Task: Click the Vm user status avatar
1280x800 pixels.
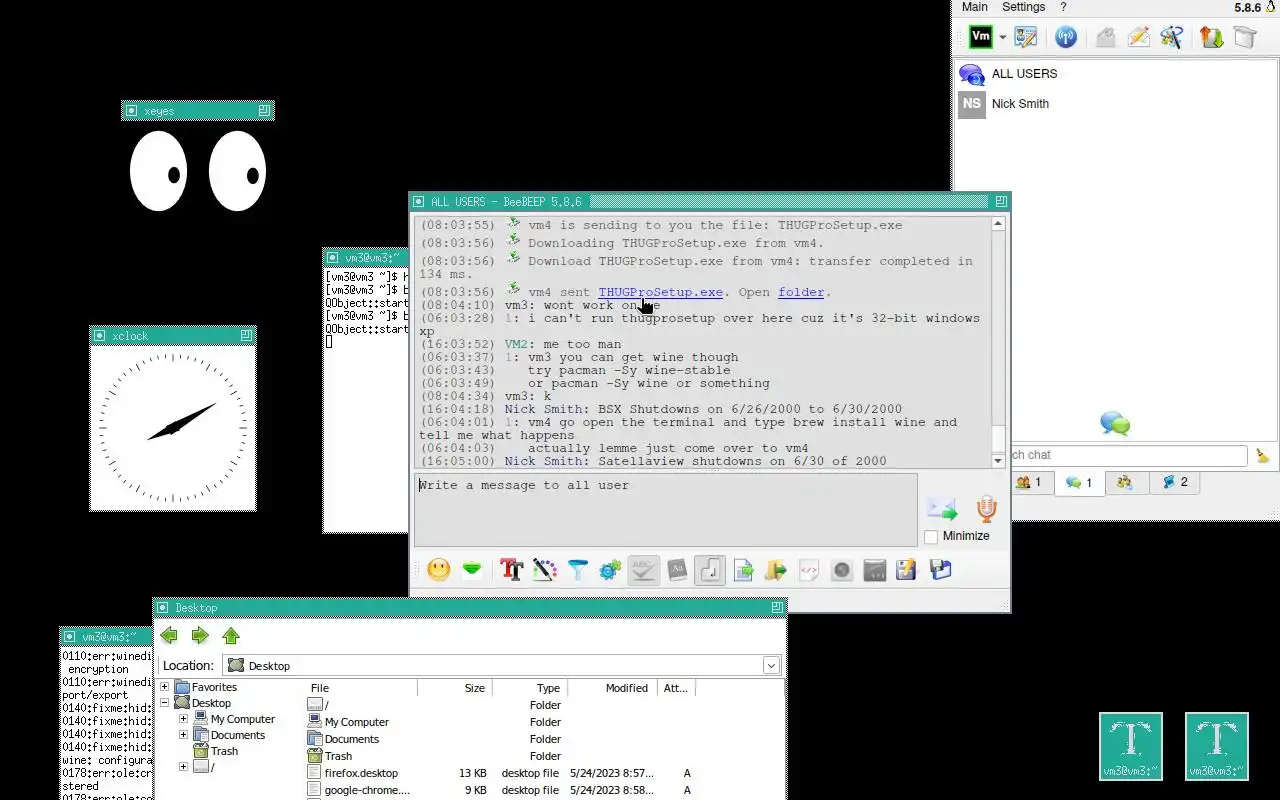Action: coord(981,37)
